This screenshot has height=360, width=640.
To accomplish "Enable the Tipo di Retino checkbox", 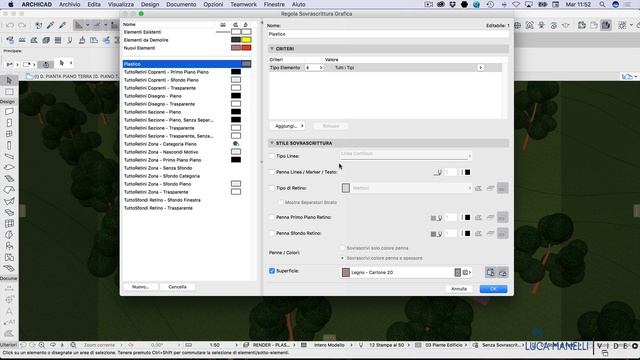I will coord(272,188).
